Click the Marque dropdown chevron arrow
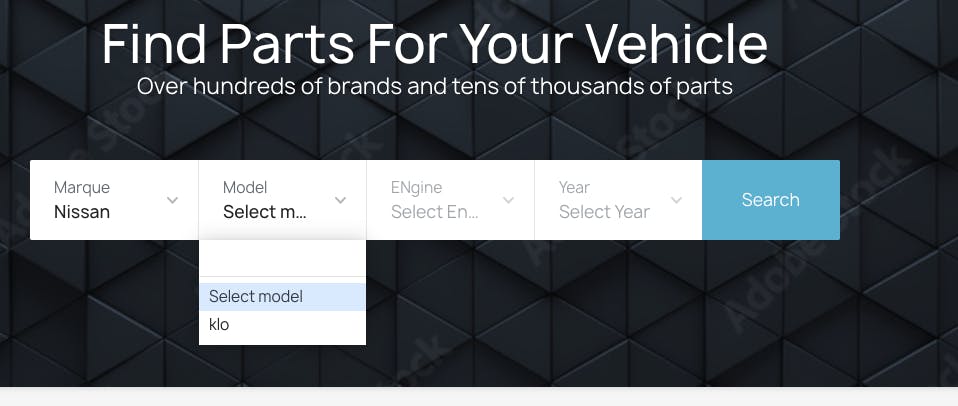Image resolution: width=958 pixels, height=406 pixels. pos(172,200)
